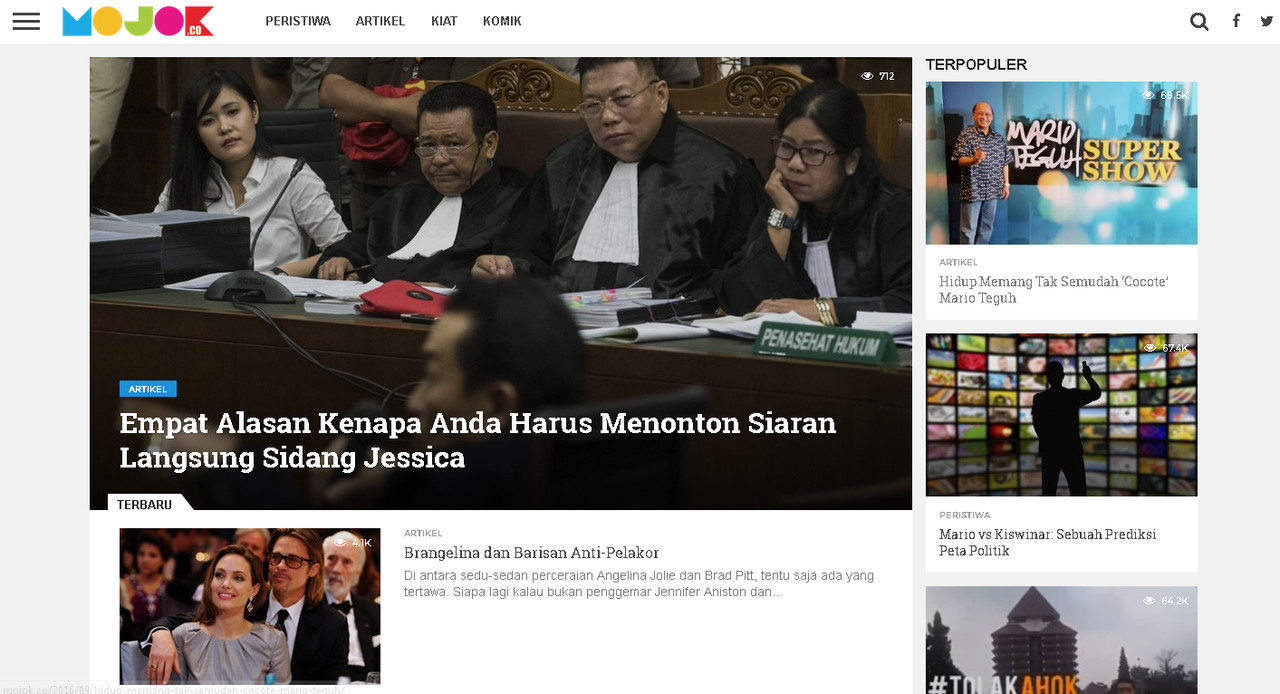Open 'Hidup Memang Tak Semudah Cocote' link
1280x694 pixels.
(1054, 290)
